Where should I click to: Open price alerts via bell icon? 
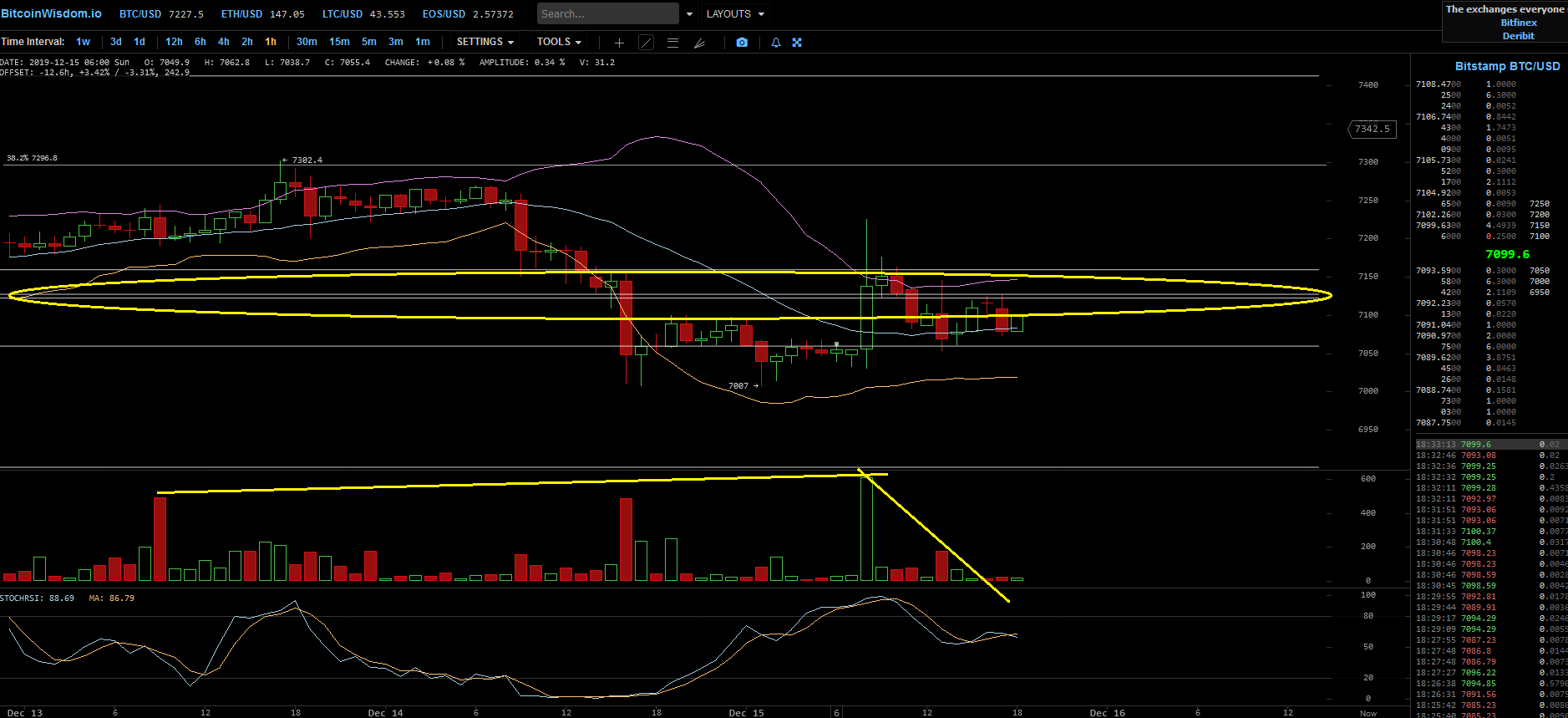click(776, 43)
